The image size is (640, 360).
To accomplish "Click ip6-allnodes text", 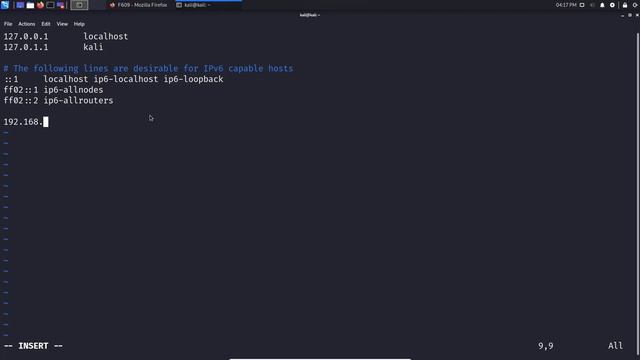I will [73, 89].
